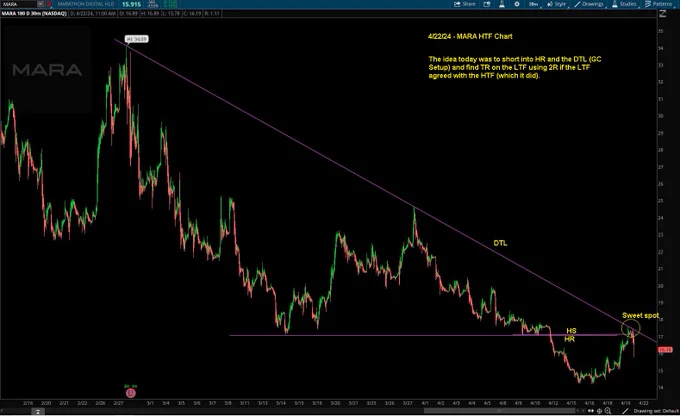The width and height of the screenshot is (680, 416).
Task: Open the Studies menu
Action: pyautogui.click(x=625, y=4)
